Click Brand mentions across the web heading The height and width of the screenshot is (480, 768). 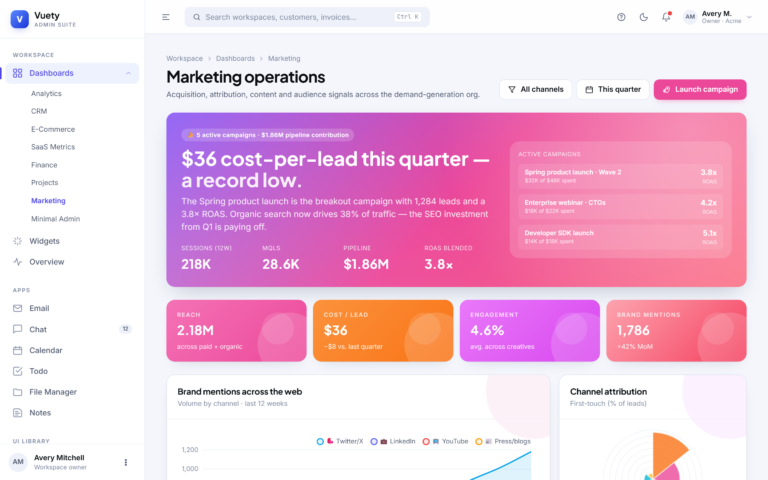click(240, 392)
